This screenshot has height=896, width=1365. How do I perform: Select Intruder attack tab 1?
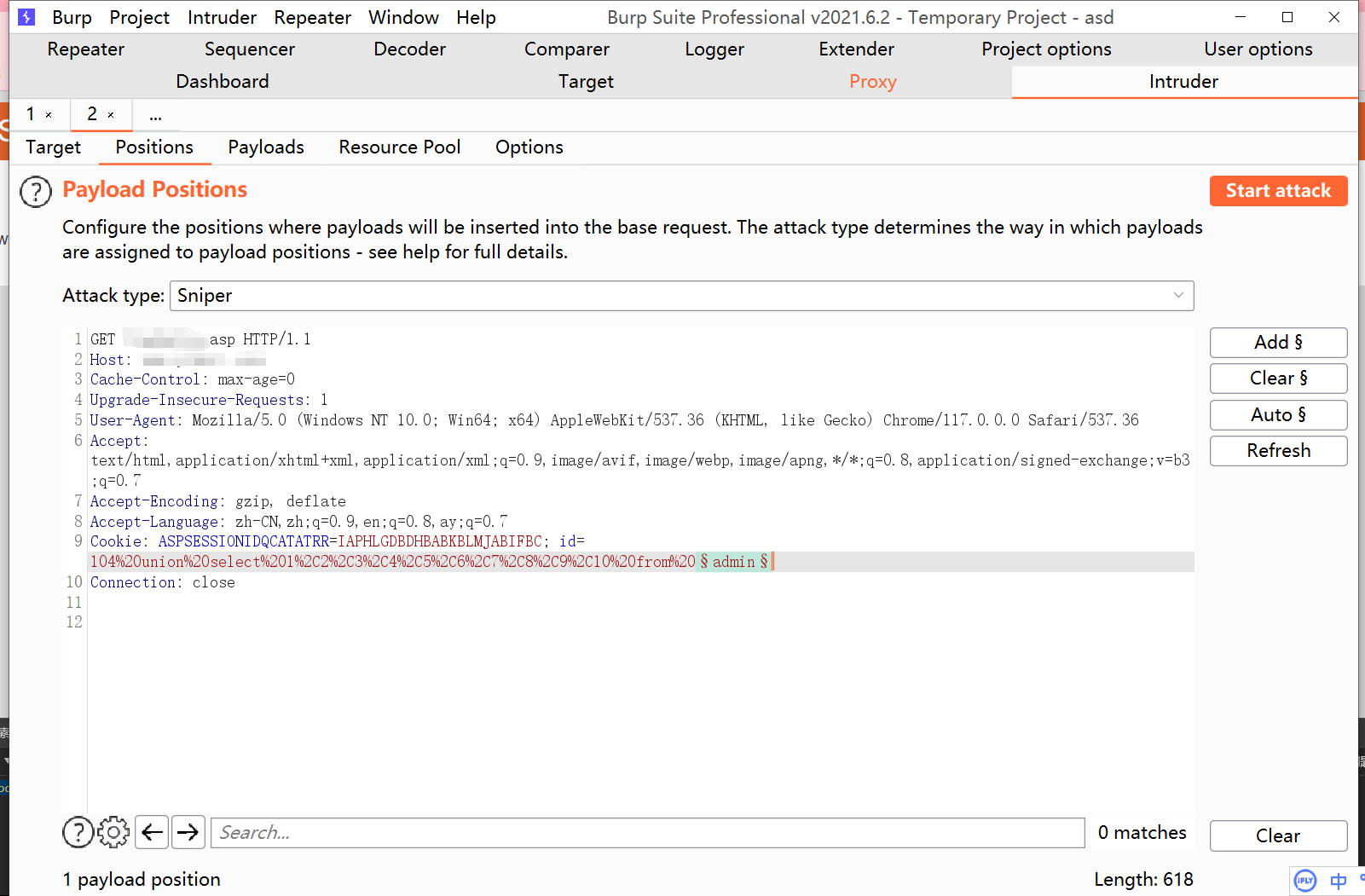pos(31,114)
